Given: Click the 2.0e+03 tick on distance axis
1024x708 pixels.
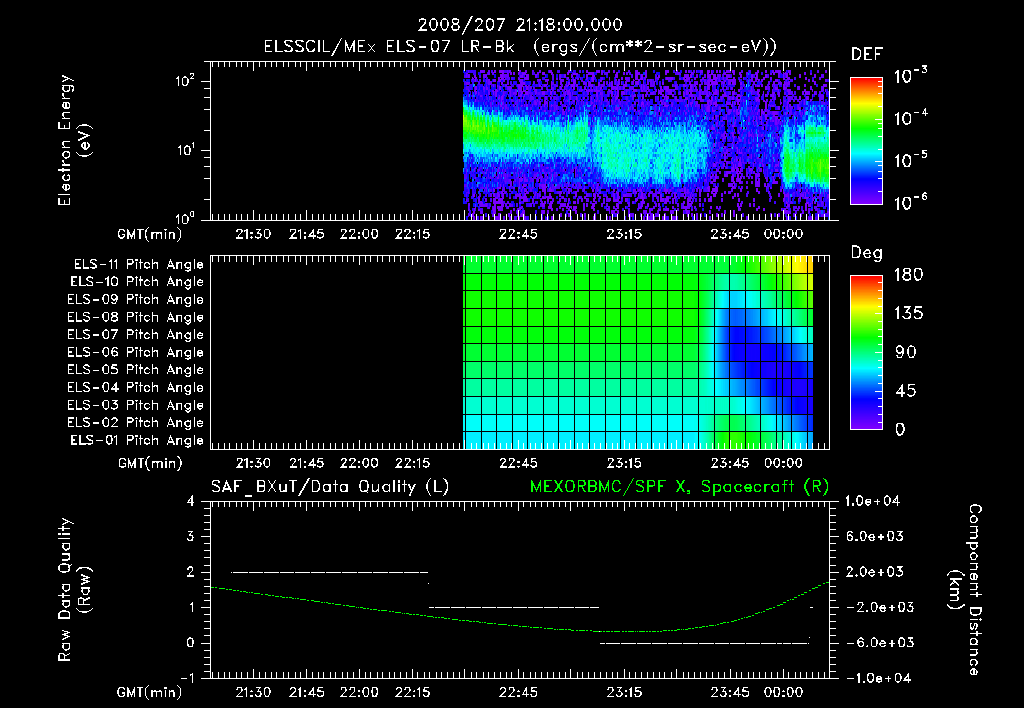Looking at the screenshot, I should [874, 571].
